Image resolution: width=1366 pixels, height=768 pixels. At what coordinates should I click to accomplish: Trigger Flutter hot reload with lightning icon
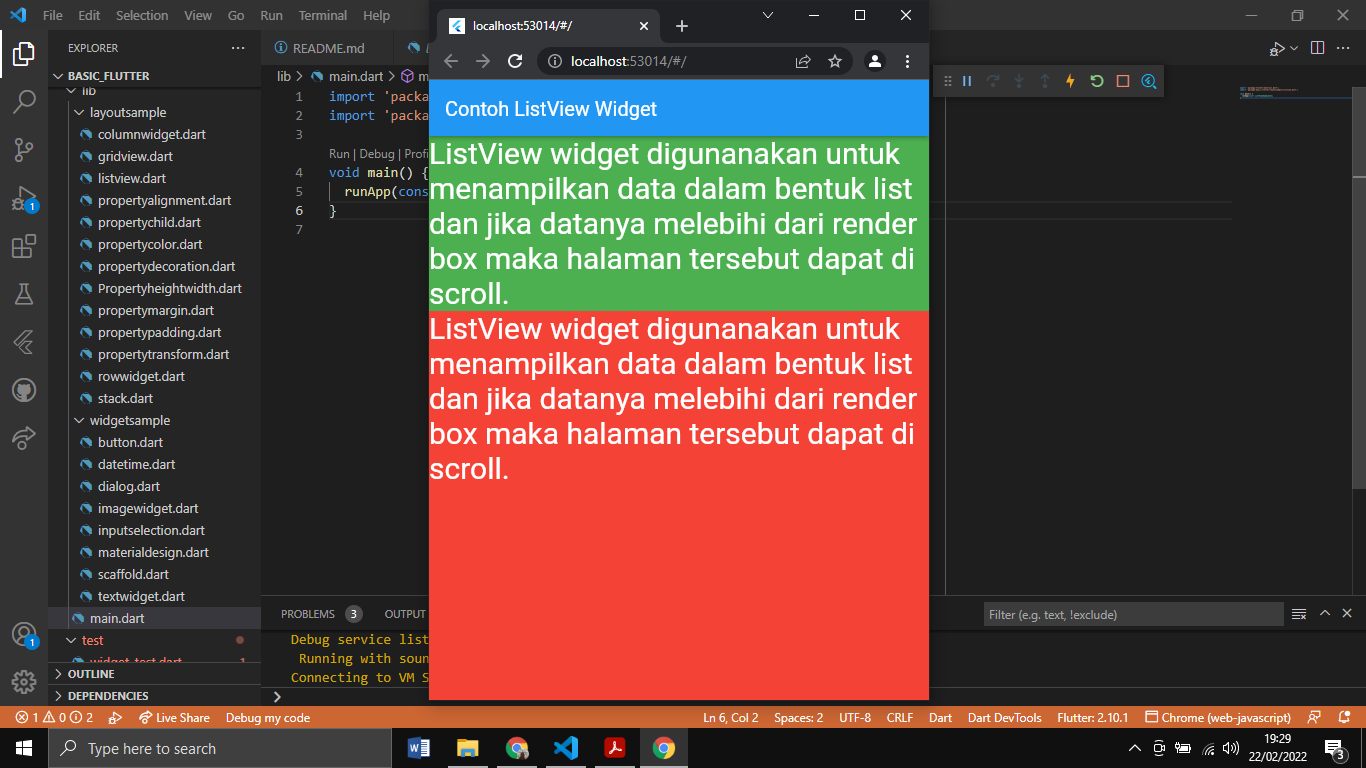tap(1069, 81)
